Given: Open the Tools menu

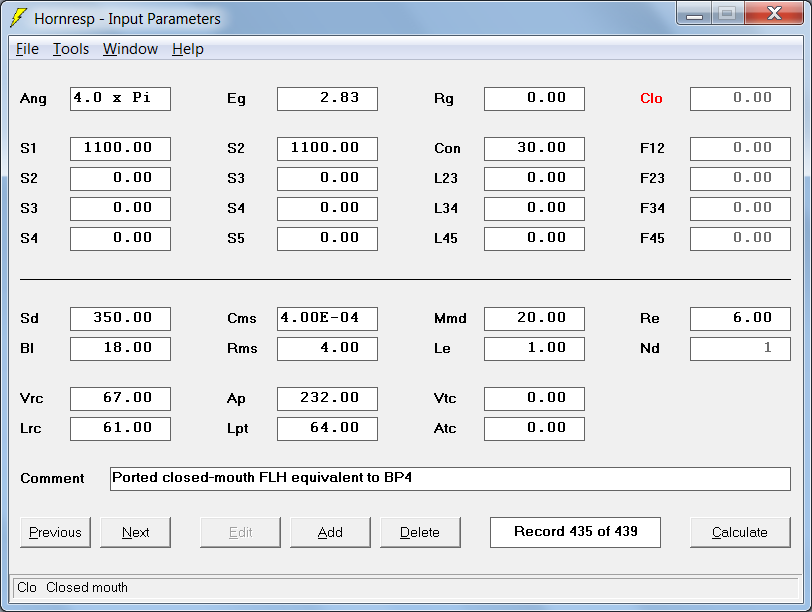Looking at the screenshot, I should pos(71,49).
